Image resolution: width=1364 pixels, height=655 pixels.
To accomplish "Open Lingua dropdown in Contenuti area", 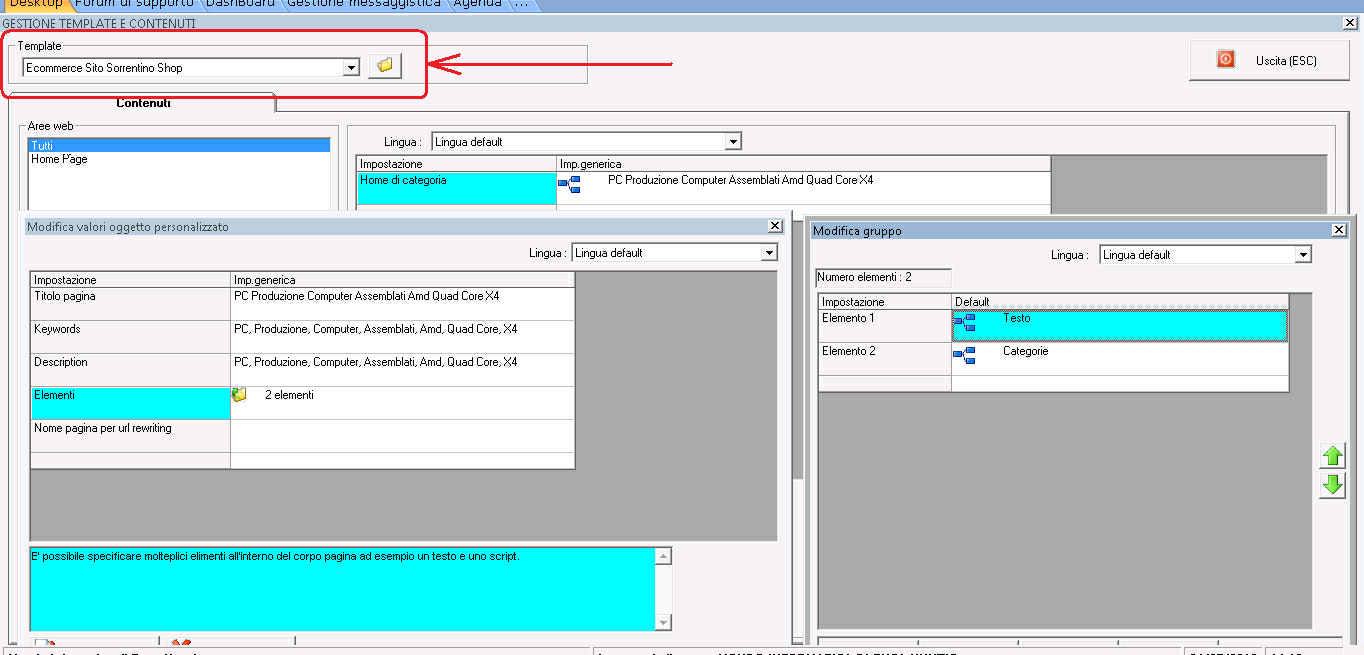I will 733,142.
